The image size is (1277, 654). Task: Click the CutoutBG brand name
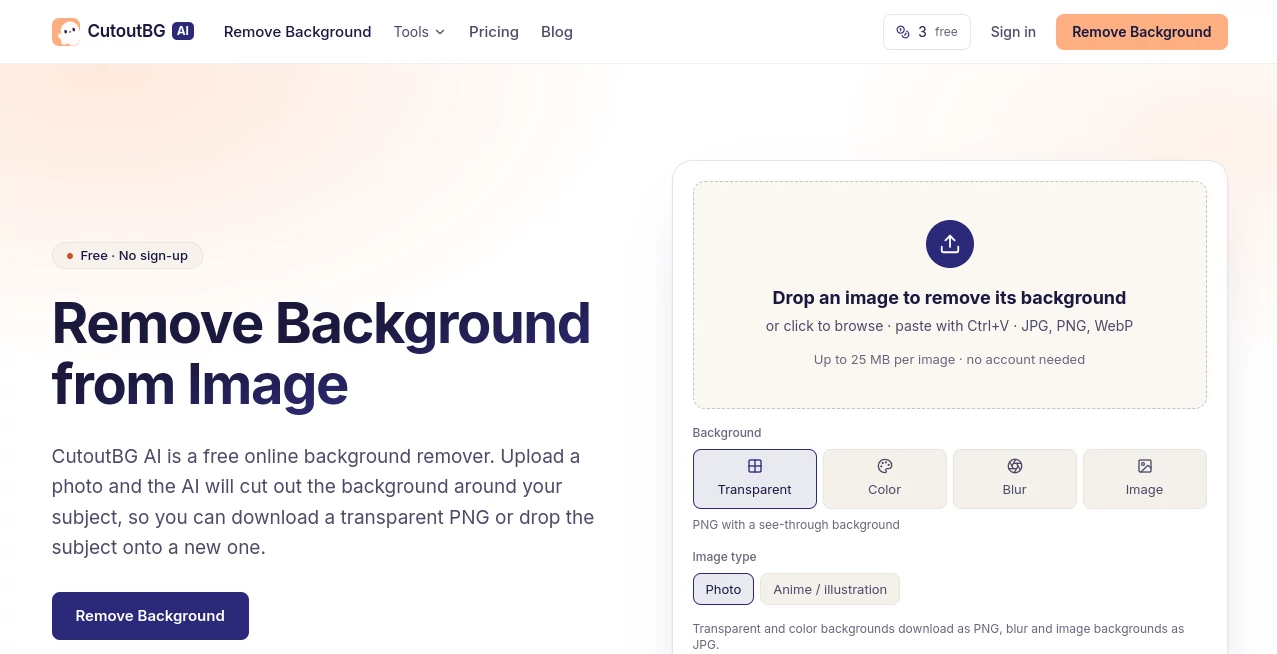(x=126, y=31)
